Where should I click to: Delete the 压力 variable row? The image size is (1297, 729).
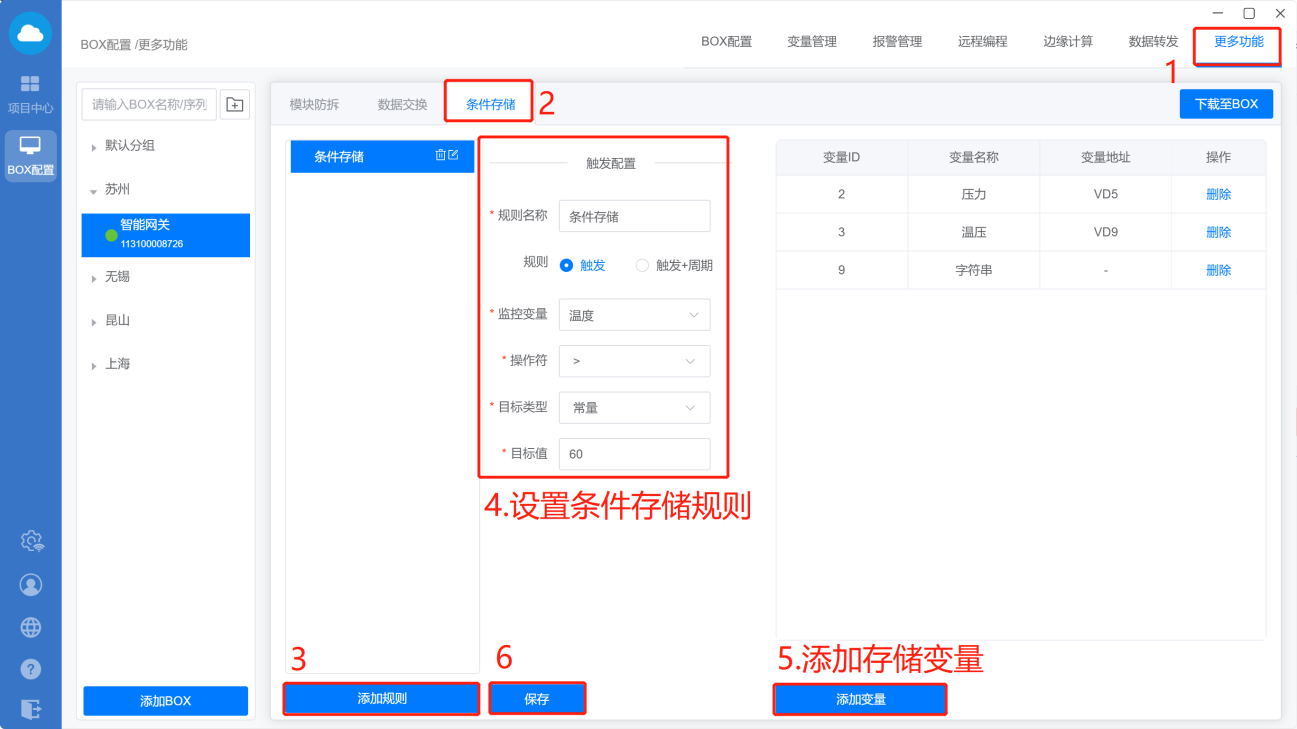point(1218,194)
